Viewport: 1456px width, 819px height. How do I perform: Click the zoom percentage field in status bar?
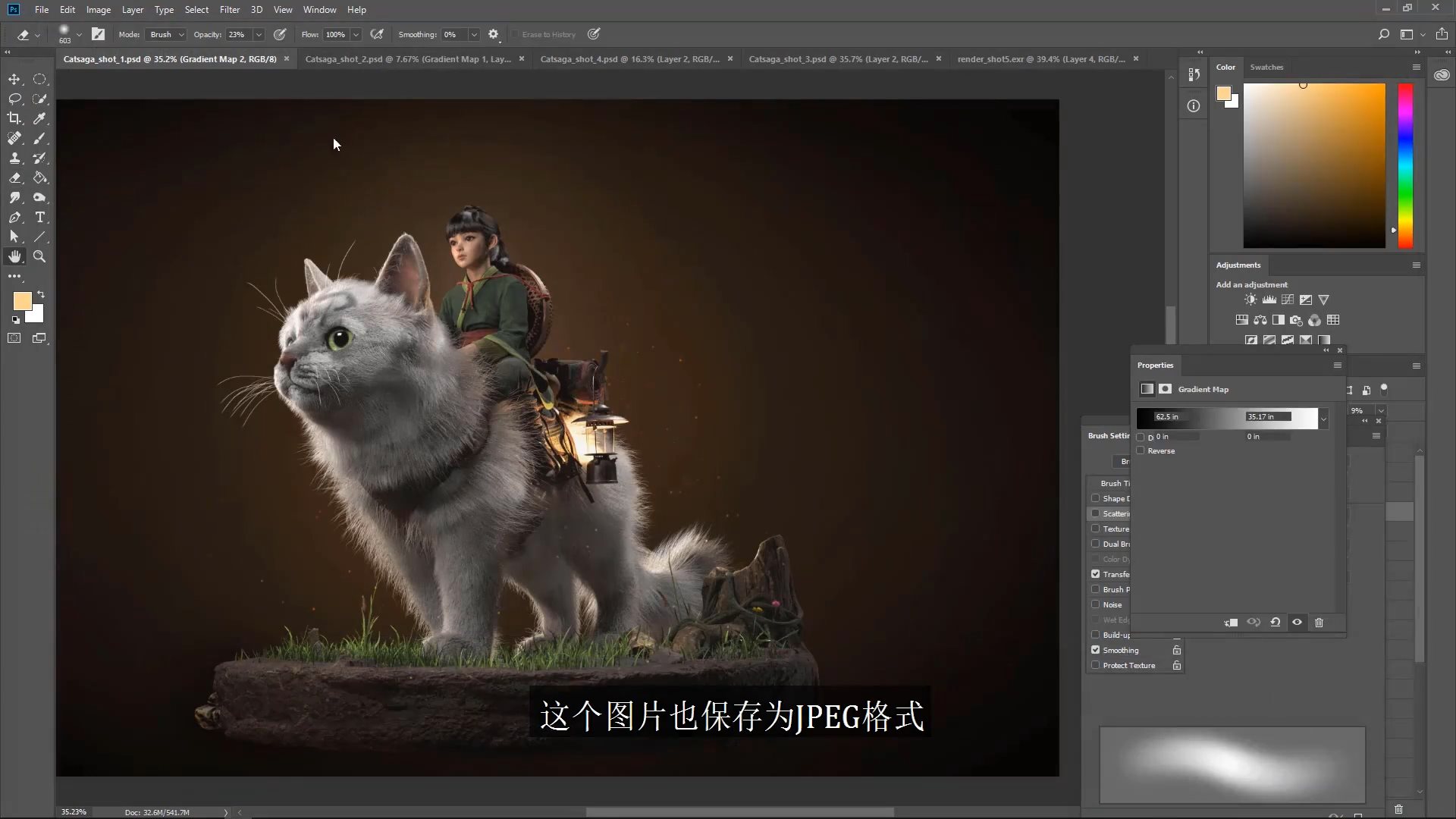click(x=74, y=812)
